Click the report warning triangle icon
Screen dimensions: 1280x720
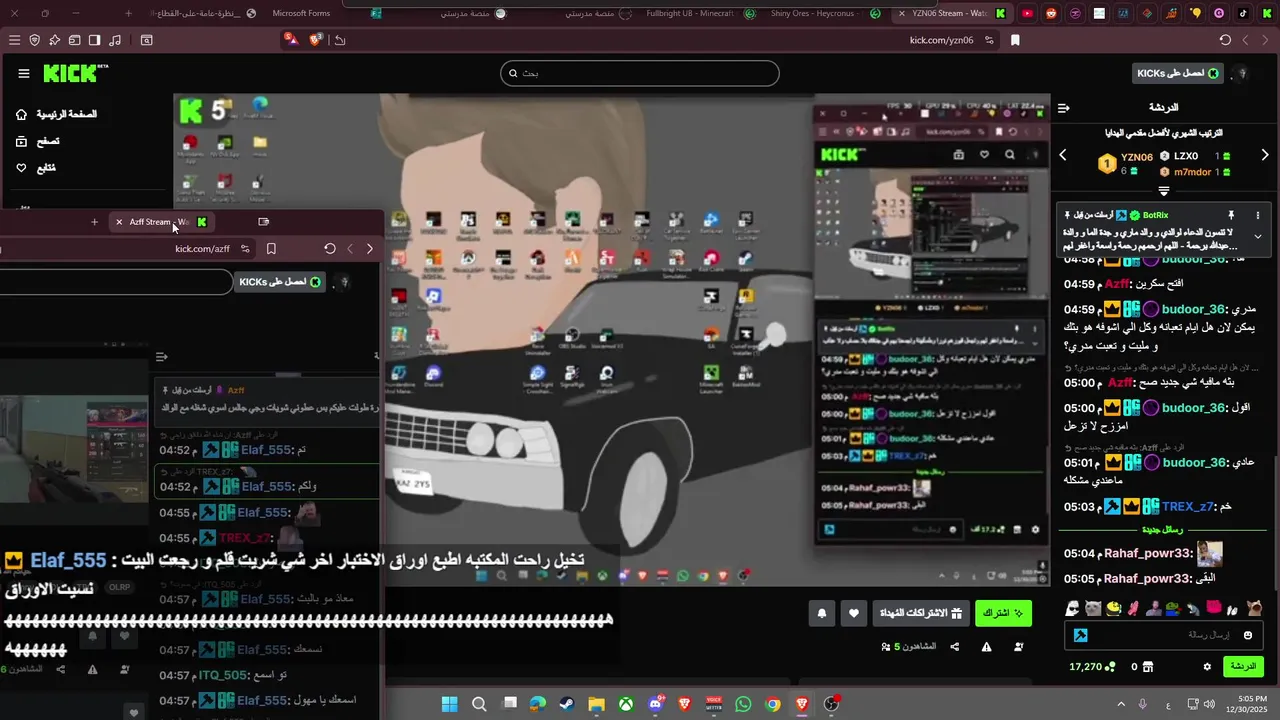coord(987,647)
